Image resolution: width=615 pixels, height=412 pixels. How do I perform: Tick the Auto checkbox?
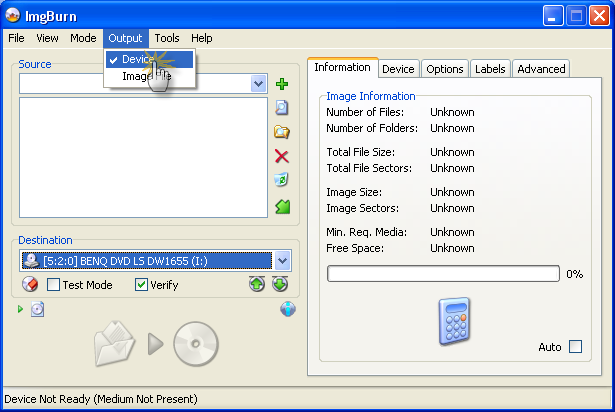575,346
